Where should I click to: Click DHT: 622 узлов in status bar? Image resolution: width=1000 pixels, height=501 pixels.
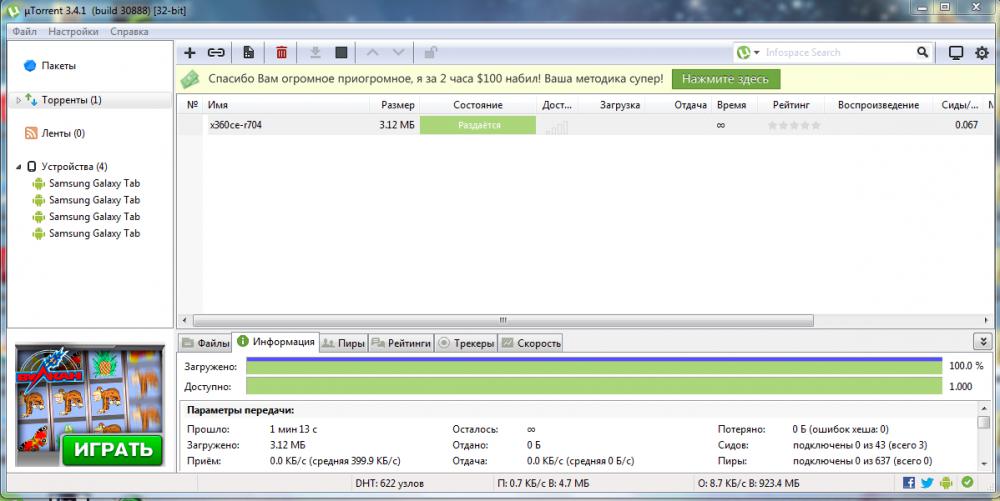click(389, 483)
